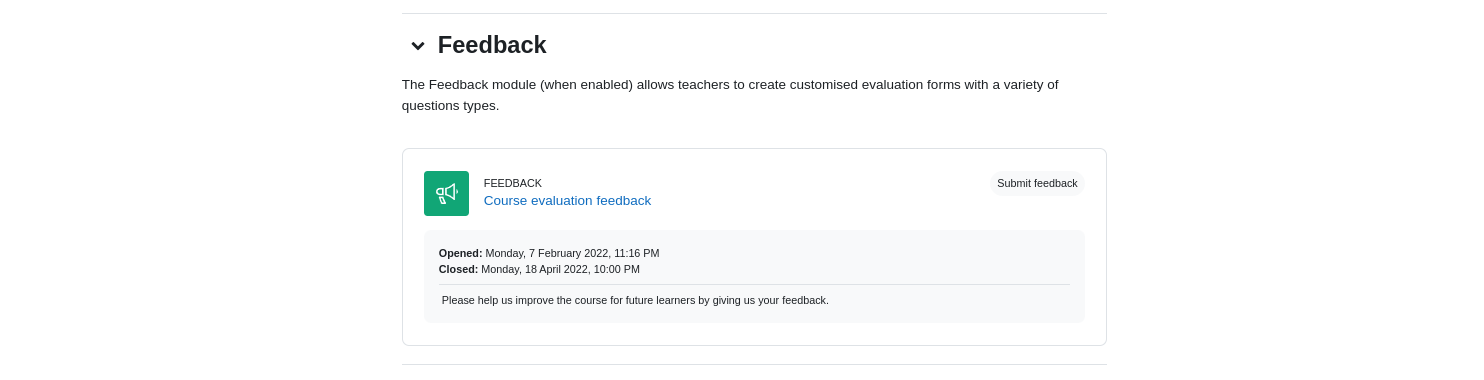Click the 'Please help us improve' description text
Screen dimensions: 1484x380
[x=635, y=300]
